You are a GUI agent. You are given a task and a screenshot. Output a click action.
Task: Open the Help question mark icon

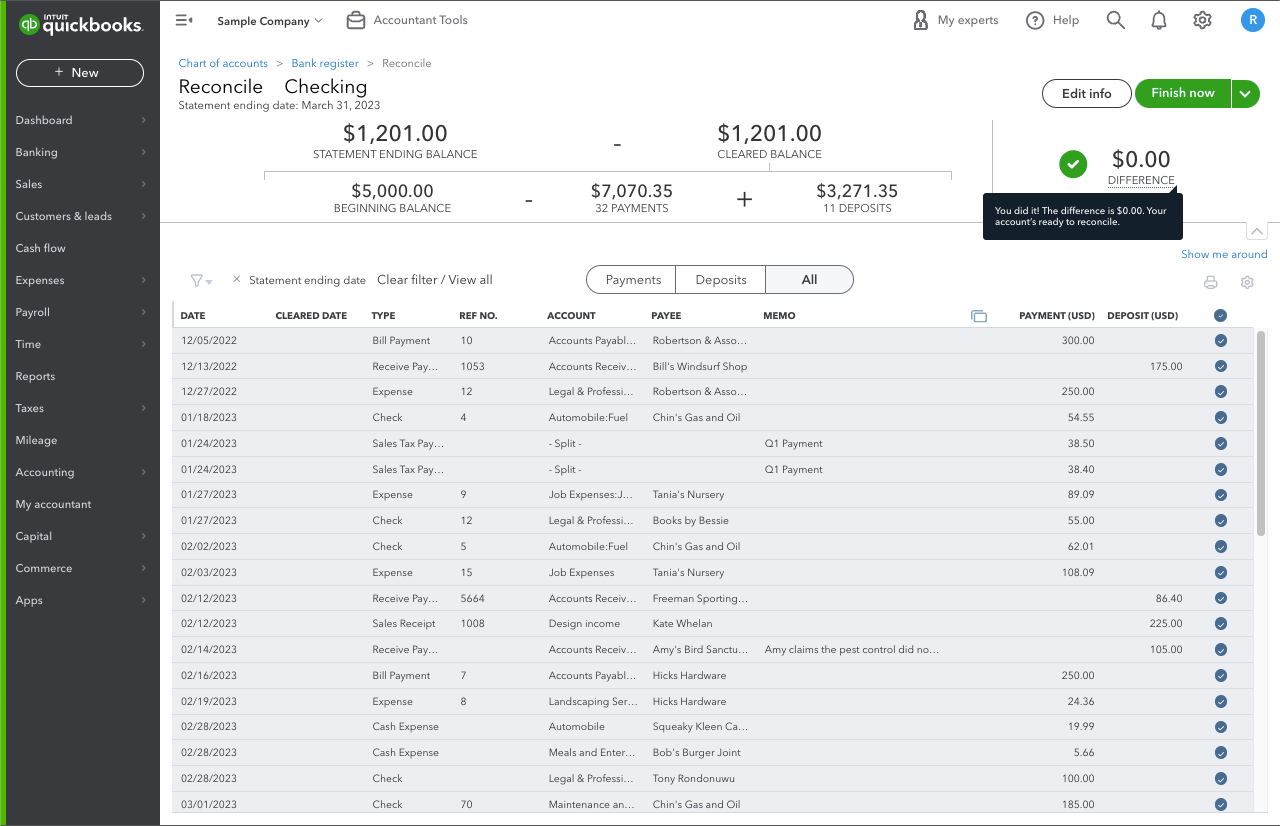click(1036, 20)
